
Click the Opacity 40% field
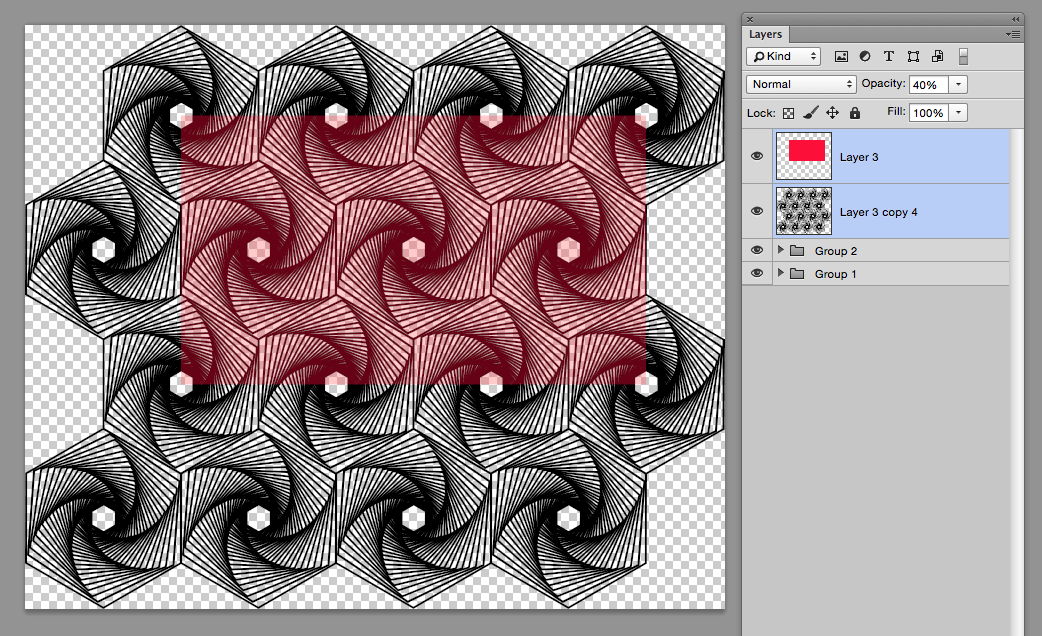pyautogui.click(x=928, y=84)
